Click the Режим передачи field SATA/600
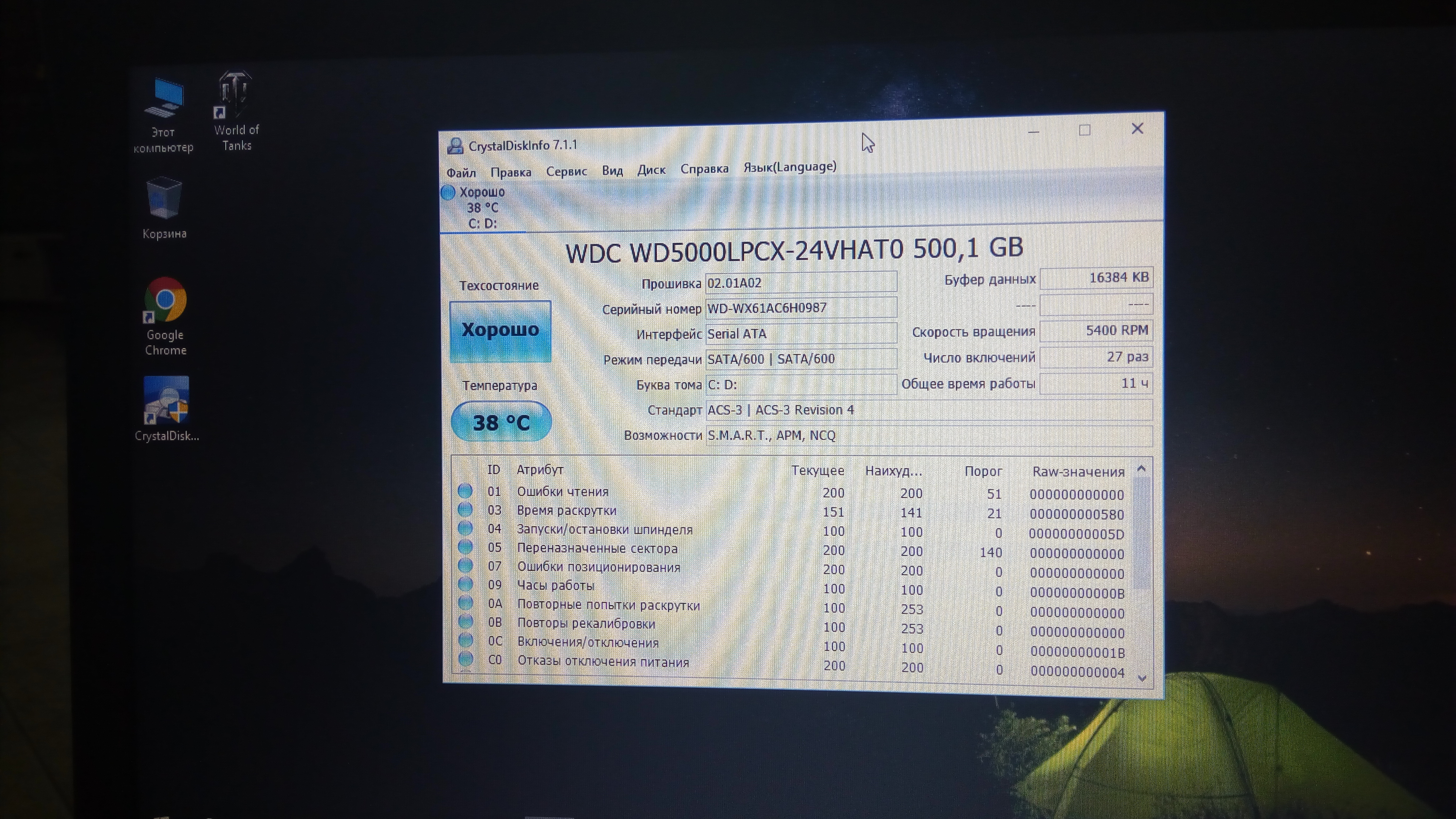The image size is (1456, 819). tap(801, 359)
